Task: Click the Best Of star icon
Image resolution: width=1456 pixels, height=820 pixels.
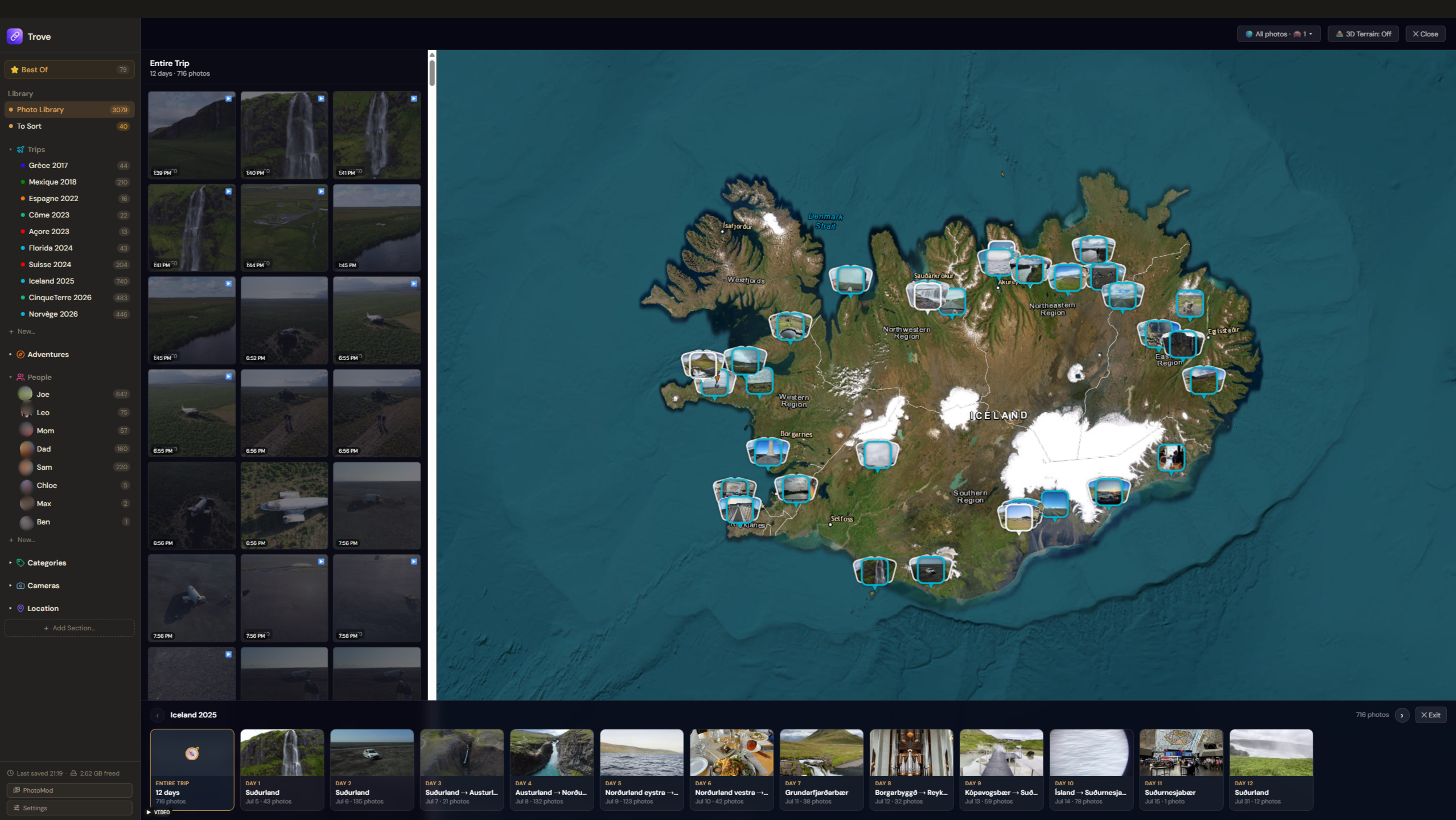Action: click(15, 69)
